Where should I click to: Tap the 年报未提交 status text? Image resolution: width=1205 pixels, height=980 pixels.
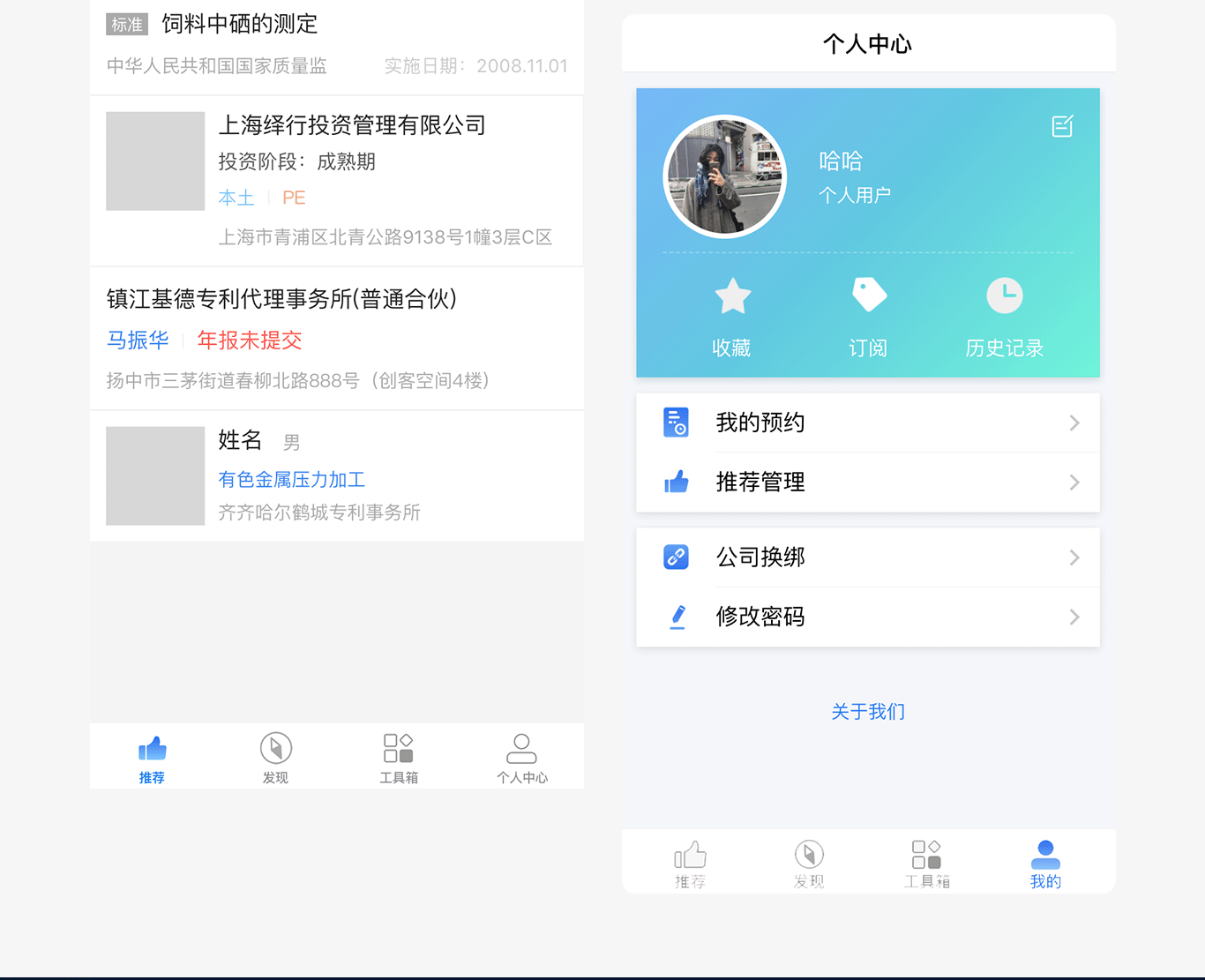click(250, 340)
